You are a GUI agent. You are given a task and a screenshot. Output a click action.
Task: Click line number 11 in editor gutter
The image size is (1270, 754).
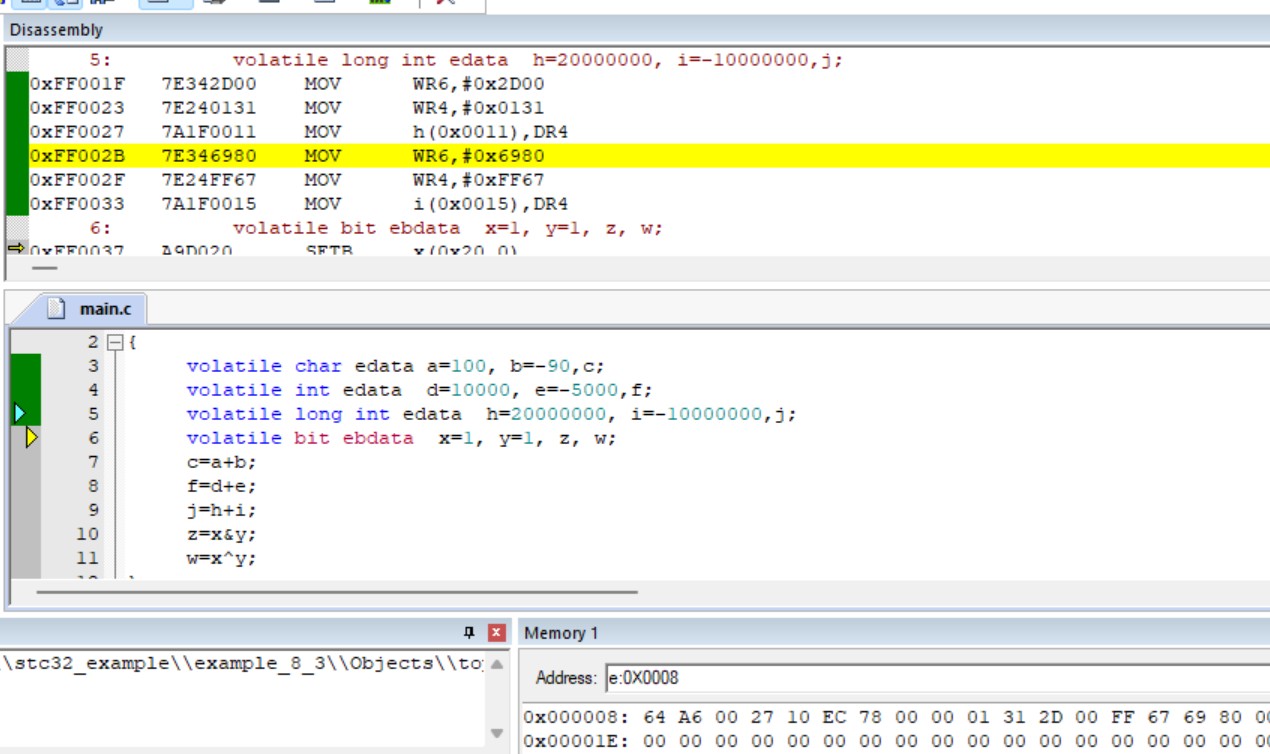tap(88, 558)
